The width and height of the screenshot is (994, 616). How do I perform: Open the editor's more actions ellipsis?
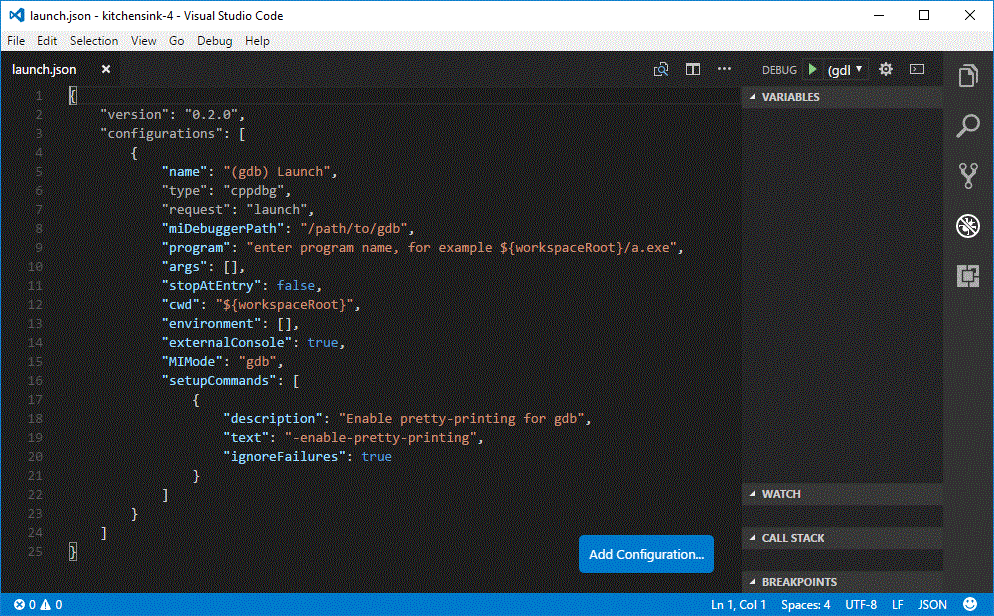724,68
